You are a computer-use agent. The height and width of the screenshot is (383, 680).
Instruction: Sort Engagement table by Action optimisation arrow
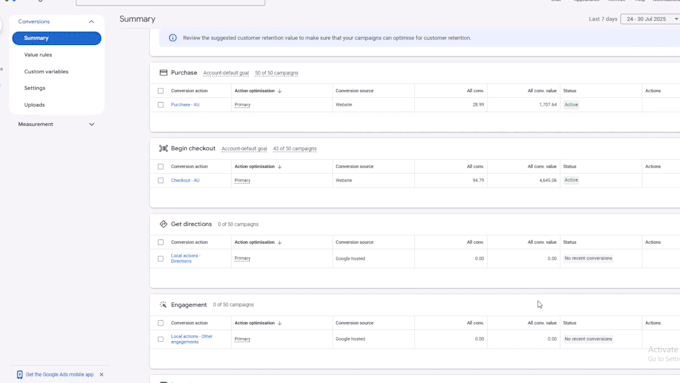coord(280,323)
